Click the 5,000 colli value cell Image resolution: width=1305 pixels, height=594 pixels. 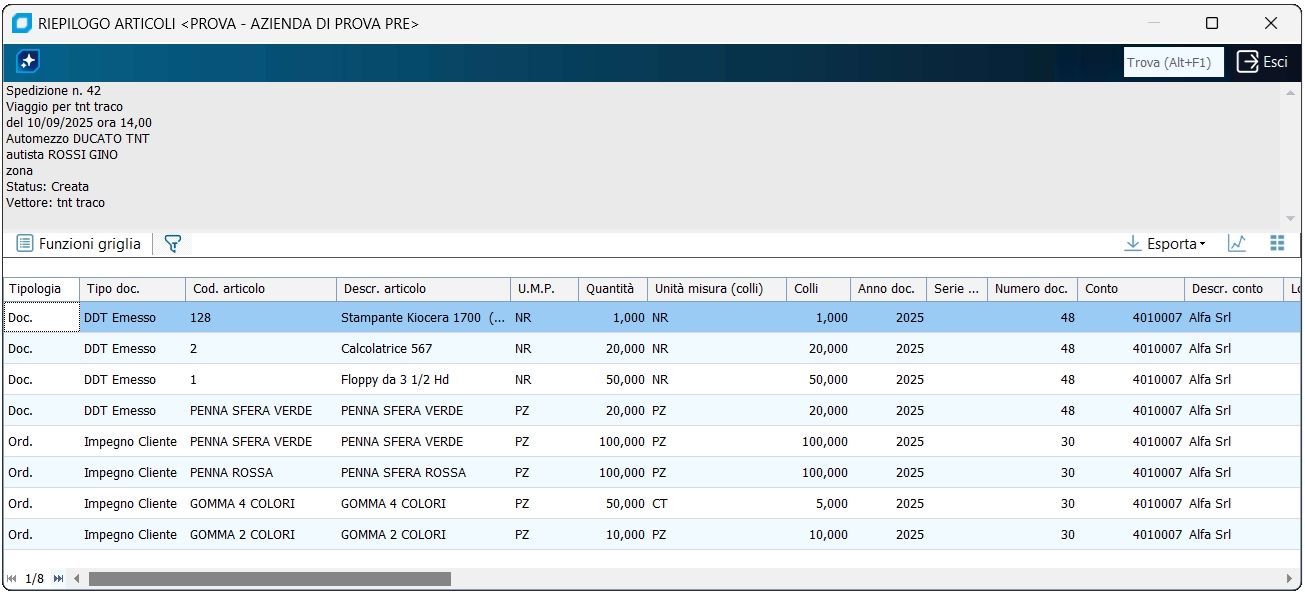point(819,504)
